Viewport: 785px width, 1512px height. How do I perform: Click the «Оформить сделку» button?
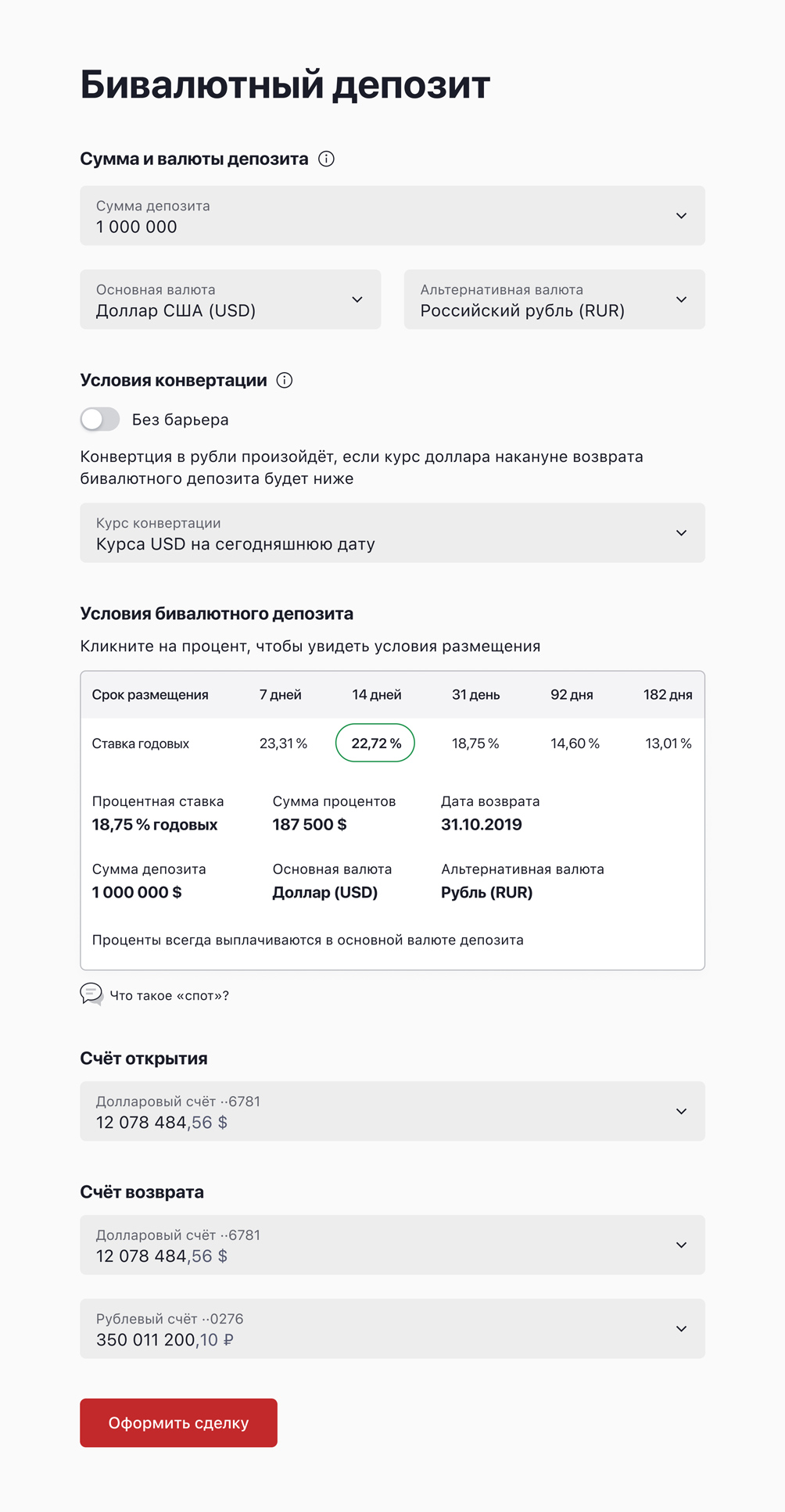(x=177, y=1422)
